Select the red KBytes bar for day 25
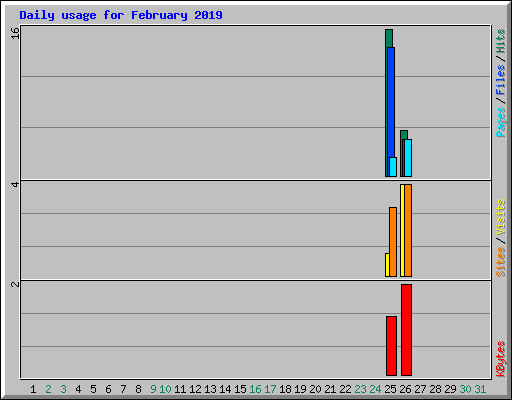The width and height of the screenshot is (512, 400). [x=392, y=346]
